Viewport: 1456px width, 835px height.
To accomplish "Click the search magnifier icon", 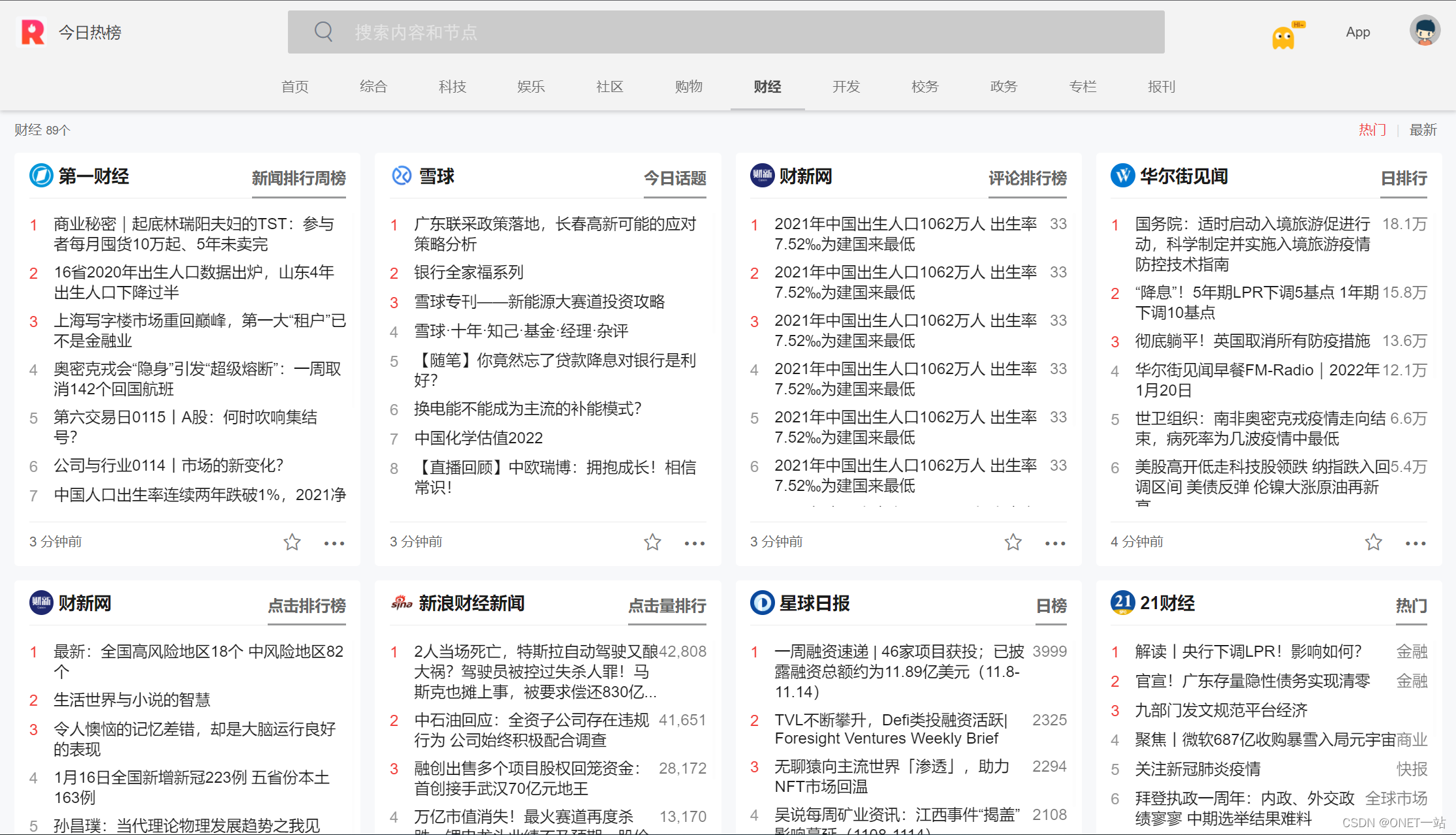I will [x=323, y=31].
